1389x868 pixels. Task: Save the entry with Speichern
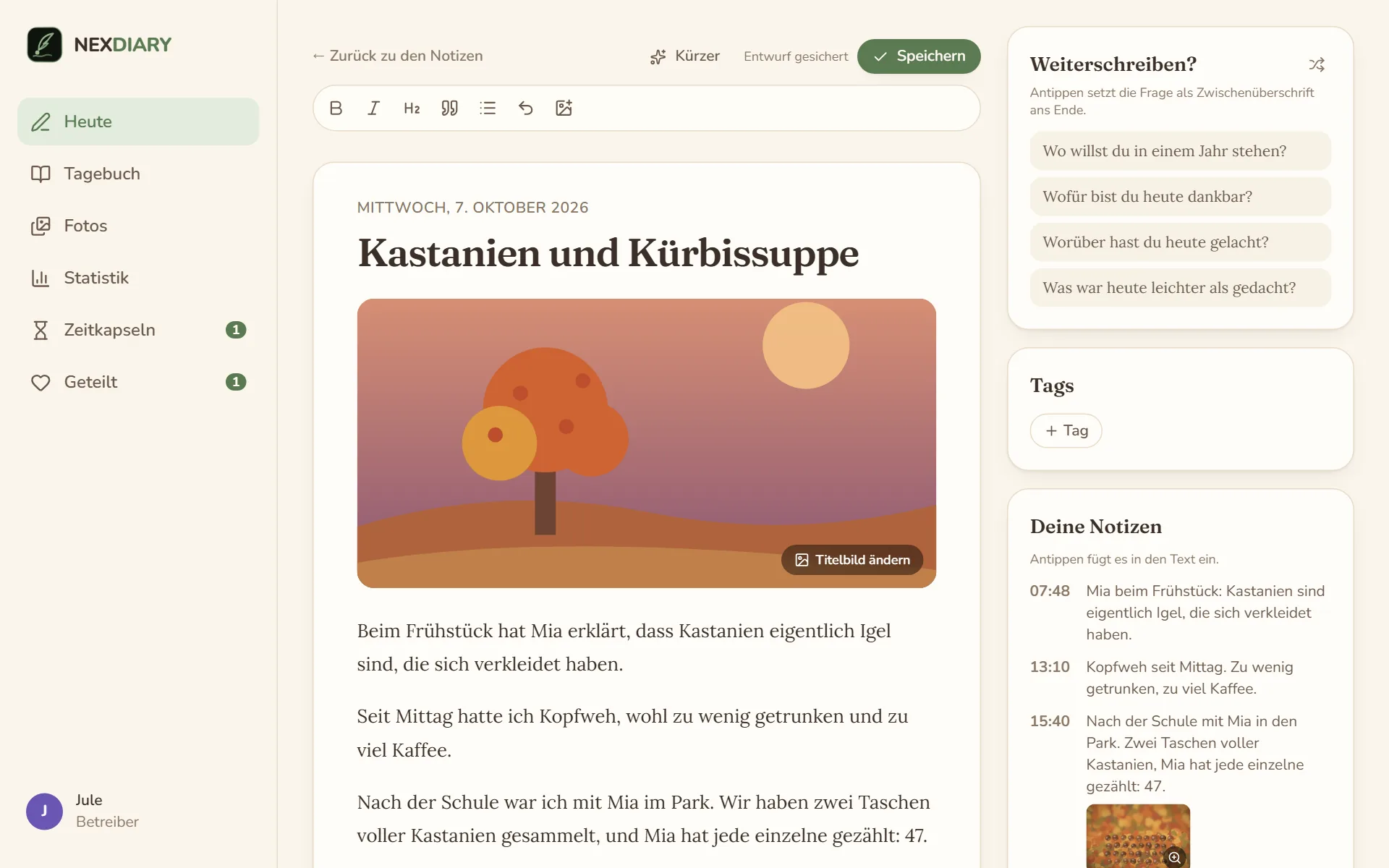919,56
